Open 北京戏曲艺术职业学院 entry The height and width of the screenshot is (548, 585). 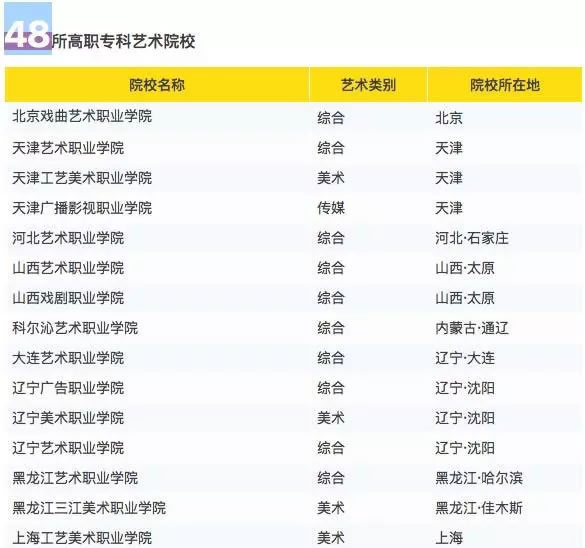click(82, 116)
